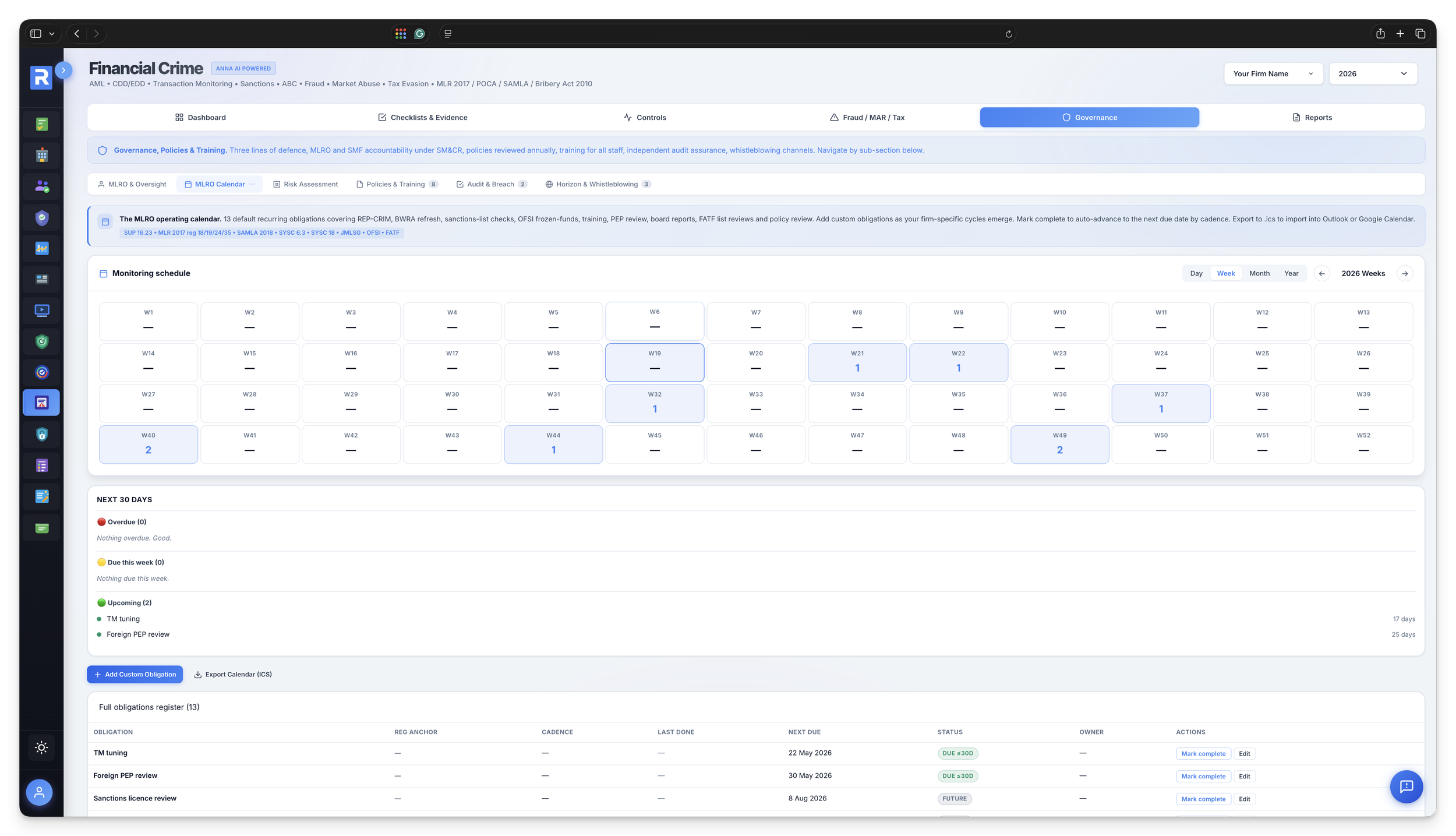Select the MLRO Calendar sub-tab
This screenshot has width=1456, height=836.
click(x=220, y=184)
